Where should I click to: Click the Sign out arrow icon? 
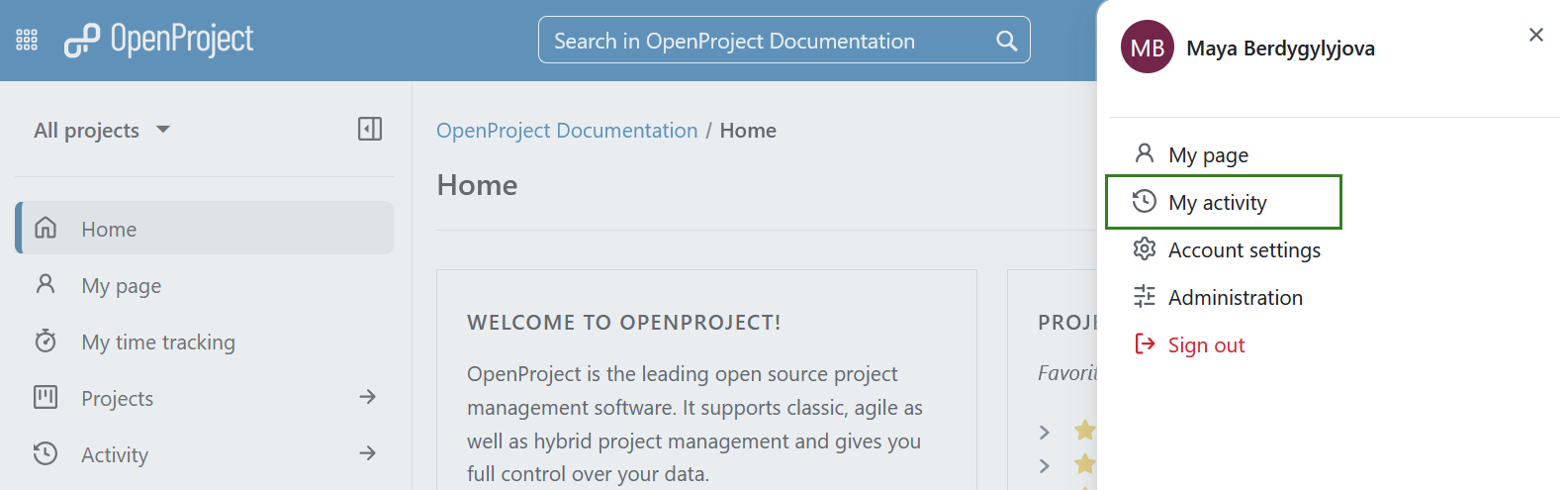pos(1145,344)
